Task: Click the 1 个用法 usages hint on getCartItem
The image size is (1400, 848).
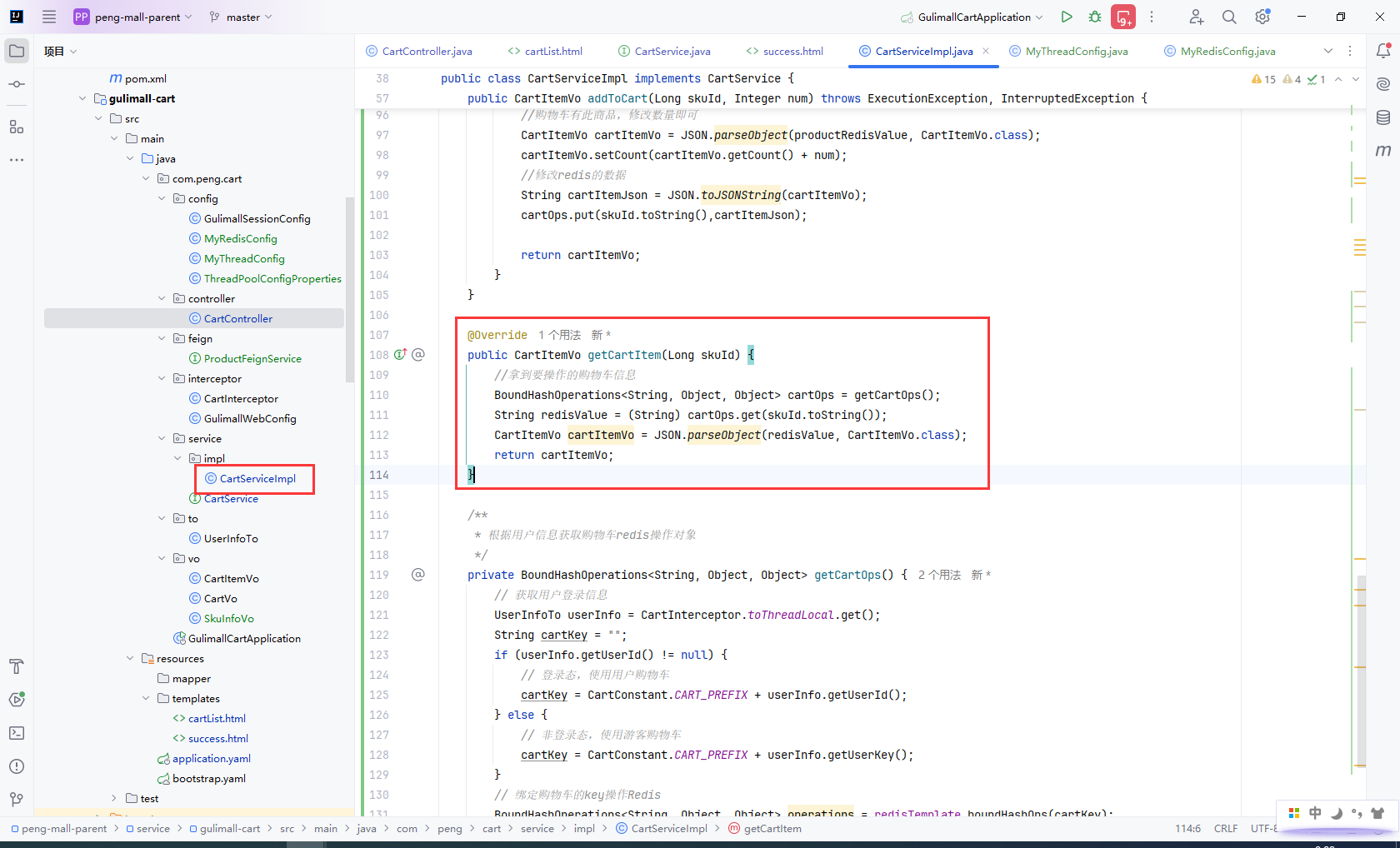Action: pyautogui.click(x=559, y=335)
